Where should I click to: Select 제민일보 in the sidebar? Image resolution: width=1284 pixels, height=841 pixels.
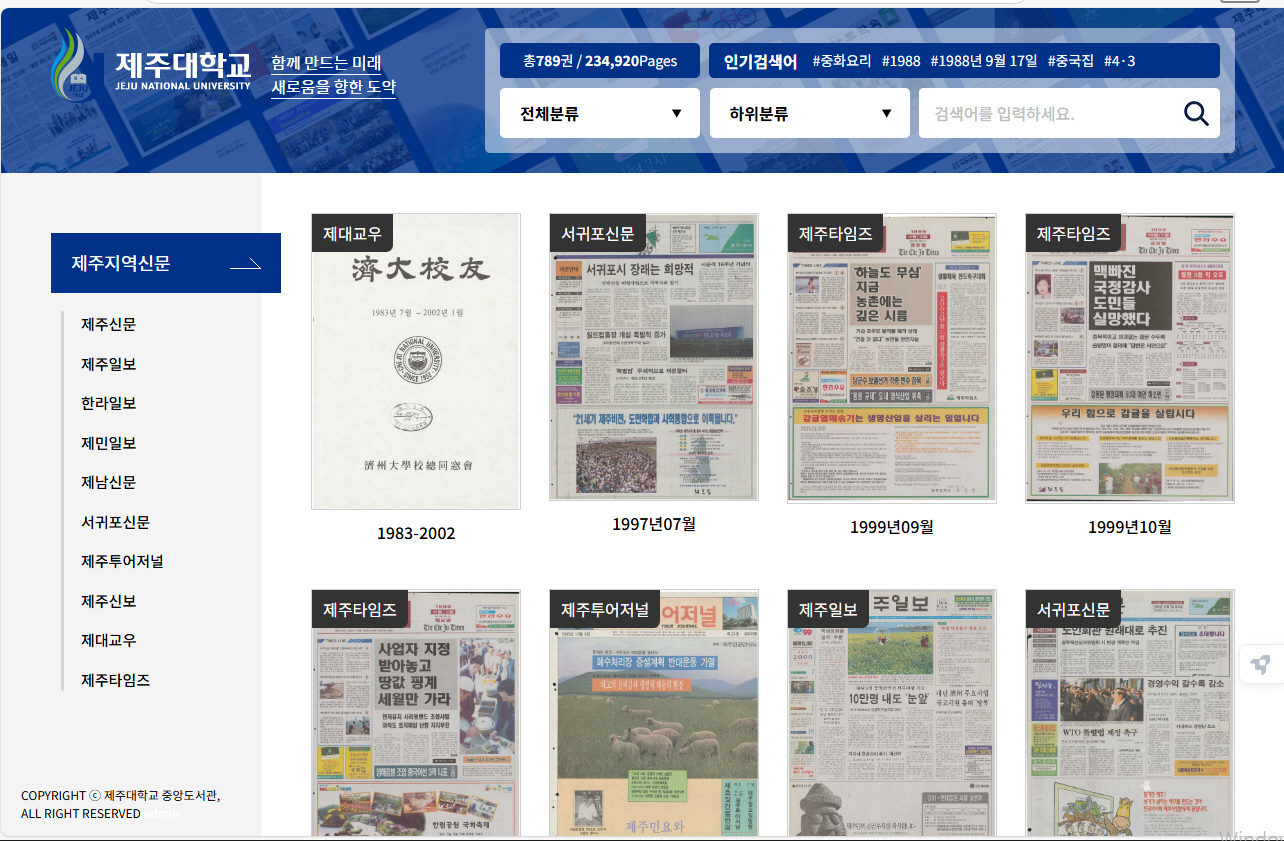click(x=109, y=443)
